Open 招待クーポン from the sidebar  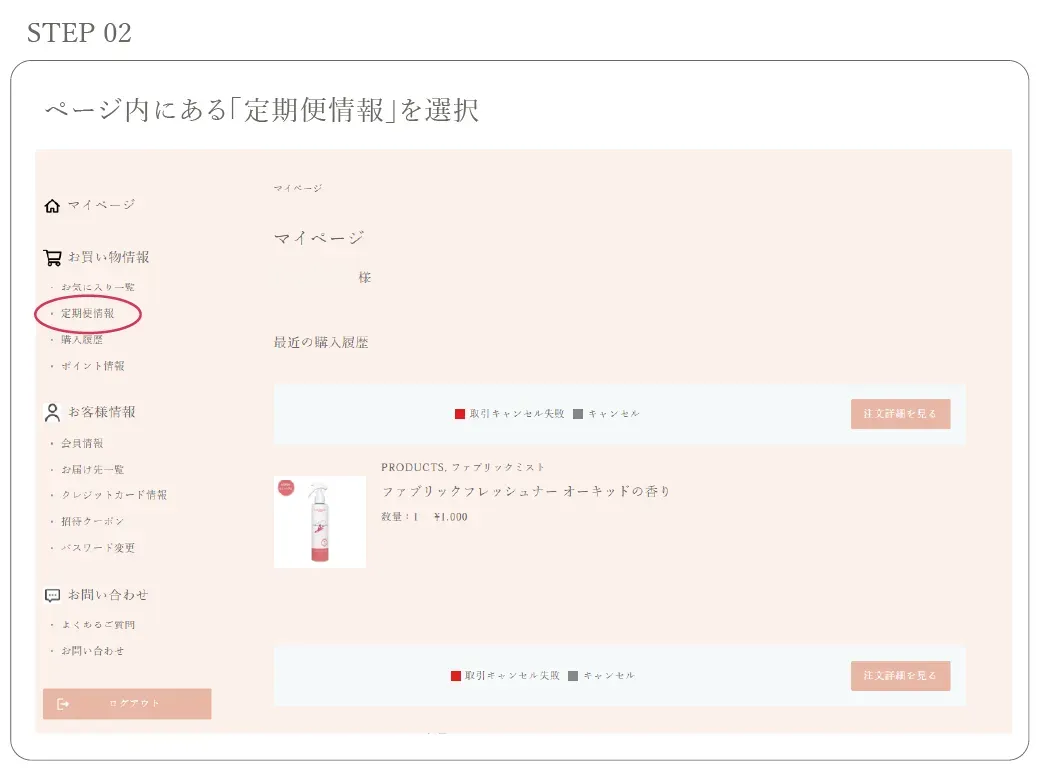tap(90, 521)
